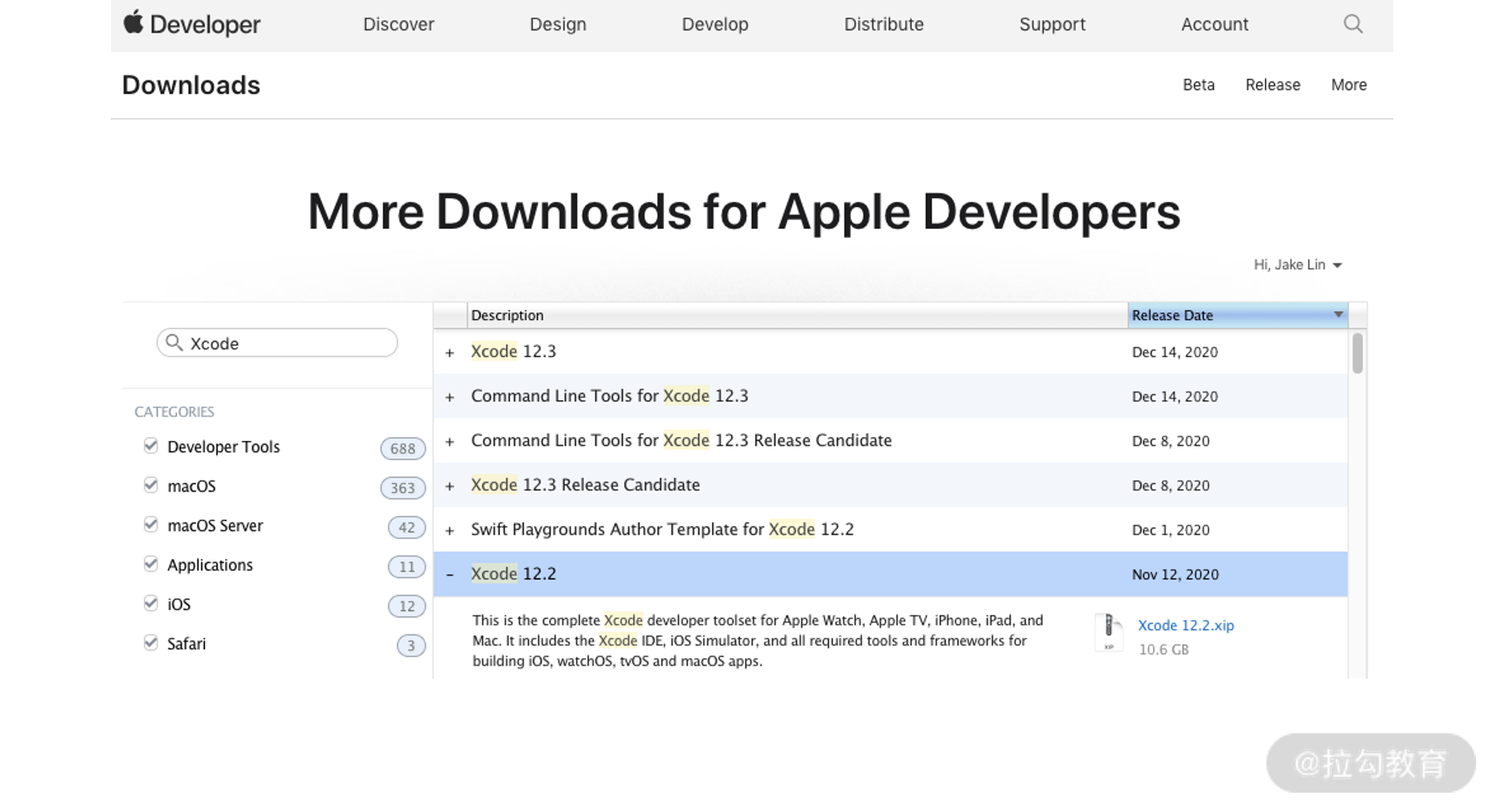Select the Xcode 12.3 title text
Image resolution: width=1497 pixels, height=812 pixels.
tap(513, 351)
